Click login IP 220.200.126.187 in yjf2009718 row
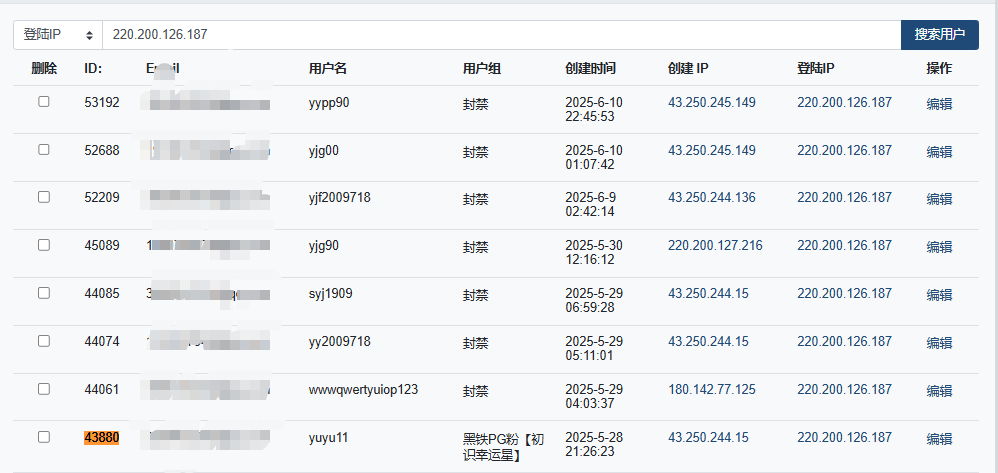Viewport: 998px width, 473px height. [x=844, y=198]
